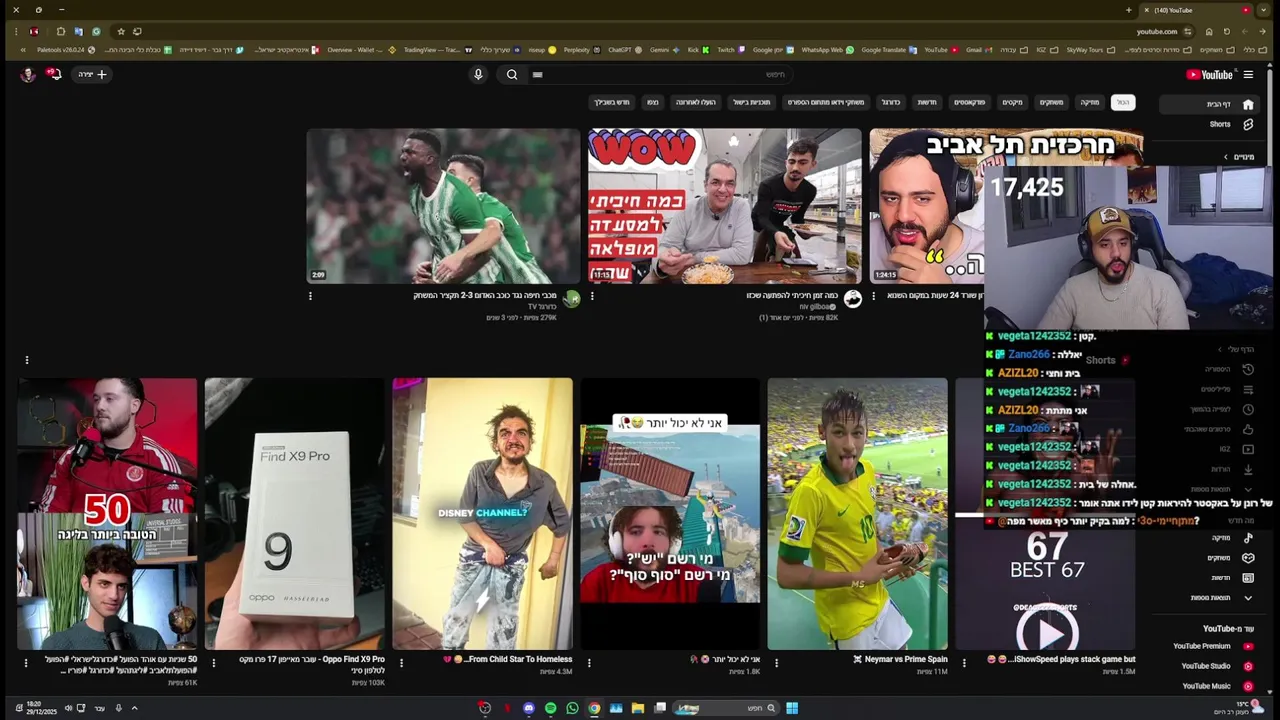The image size is (1280, 720).
Task: Select the 'משחקים' filter chip
Action: point(1052,102)
